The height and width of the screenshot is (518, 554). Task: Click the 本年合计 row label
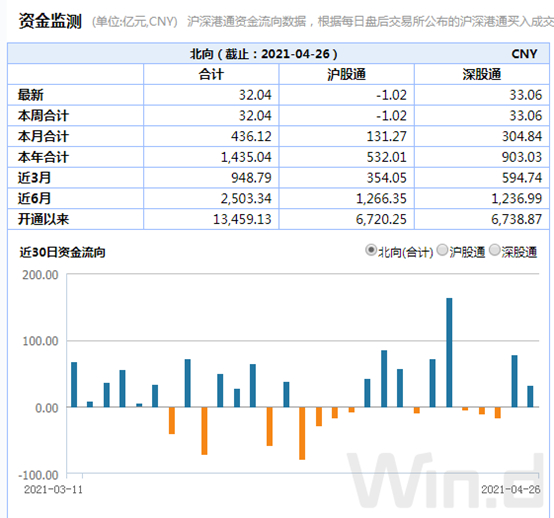(43, 157)
